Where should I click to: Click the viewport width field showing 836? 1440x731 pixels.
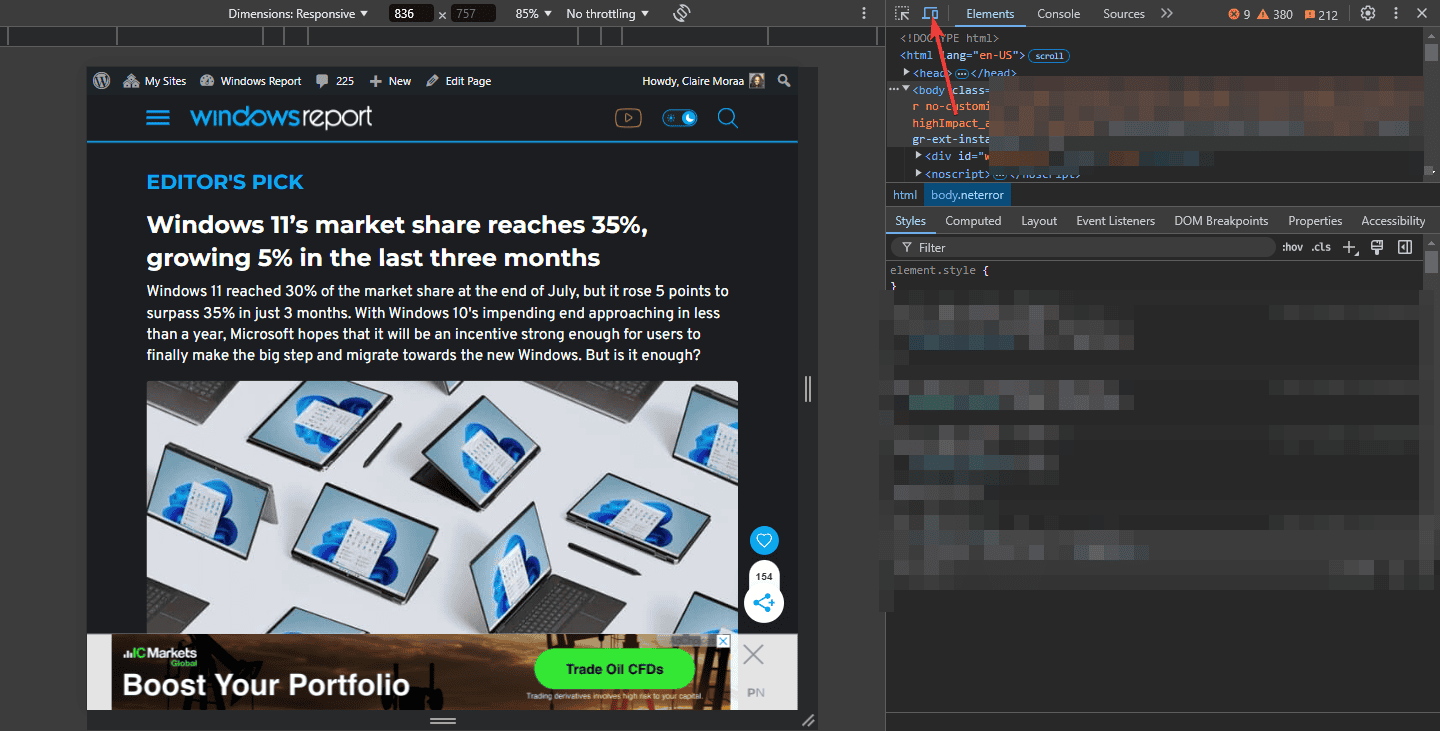[410, 14]
